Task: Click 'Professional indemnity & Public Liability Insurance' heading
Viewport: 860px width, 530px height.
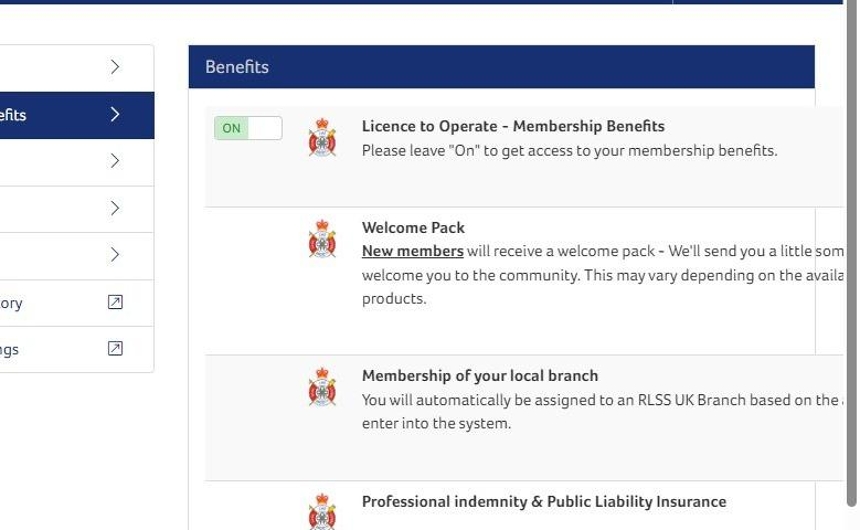Action: tap(544, 502)
